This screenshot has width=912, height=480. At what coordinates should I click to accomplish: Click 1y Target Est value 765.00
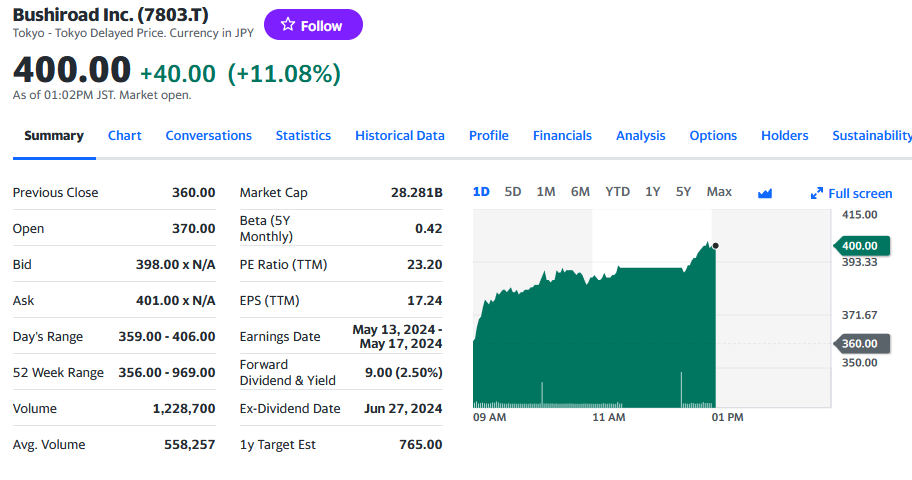tap(421, 445)
